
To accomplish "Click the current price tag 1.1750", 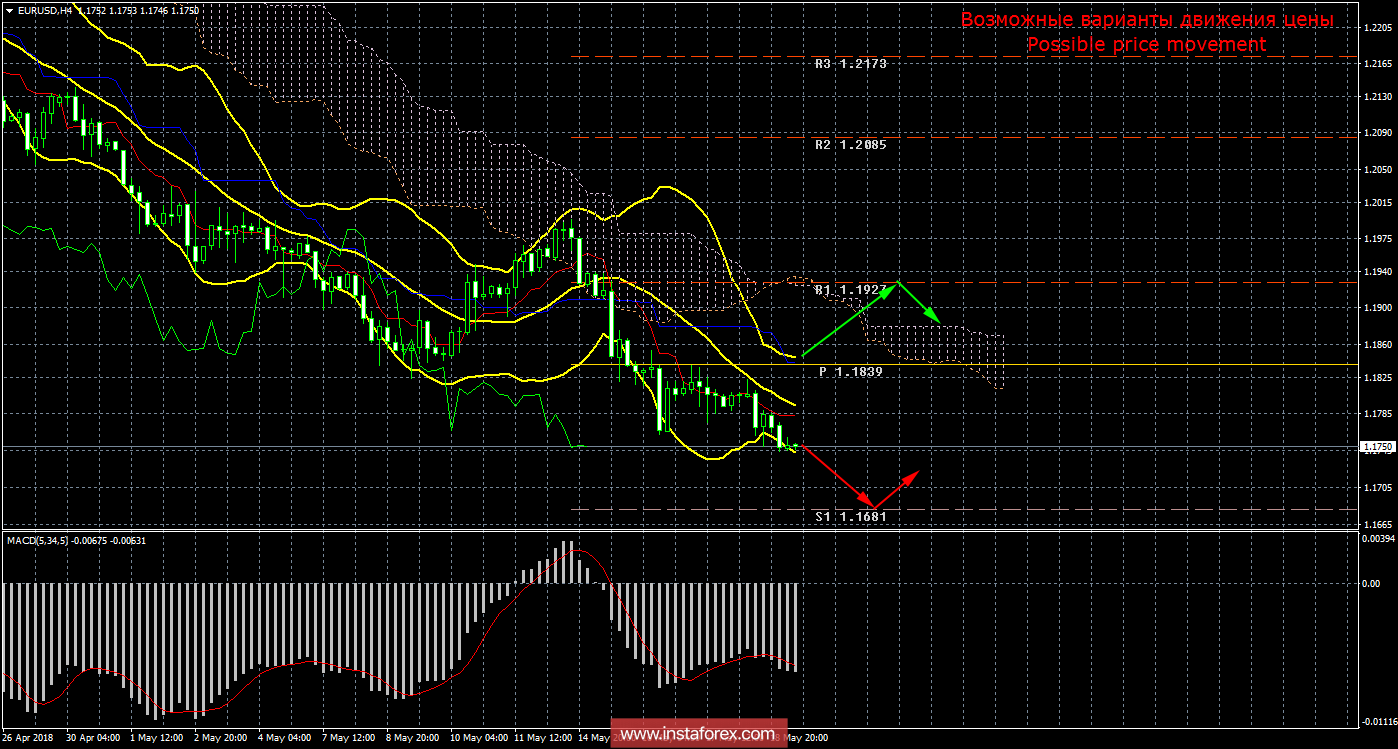I will tap(1376, 447).
